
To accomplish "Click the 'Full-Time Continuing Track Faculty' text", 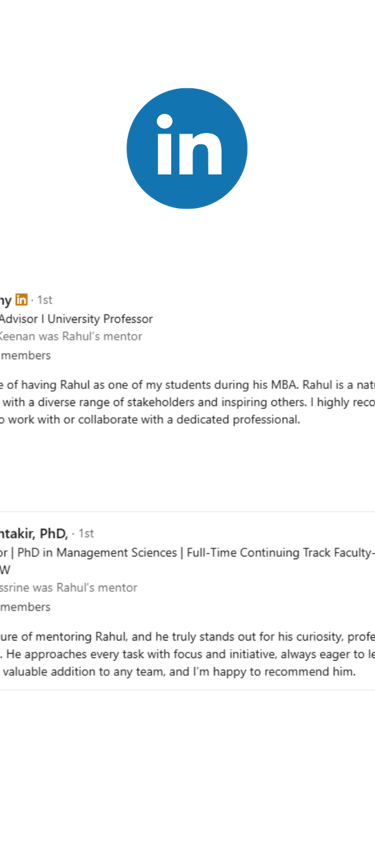I will tap(281, 552).
